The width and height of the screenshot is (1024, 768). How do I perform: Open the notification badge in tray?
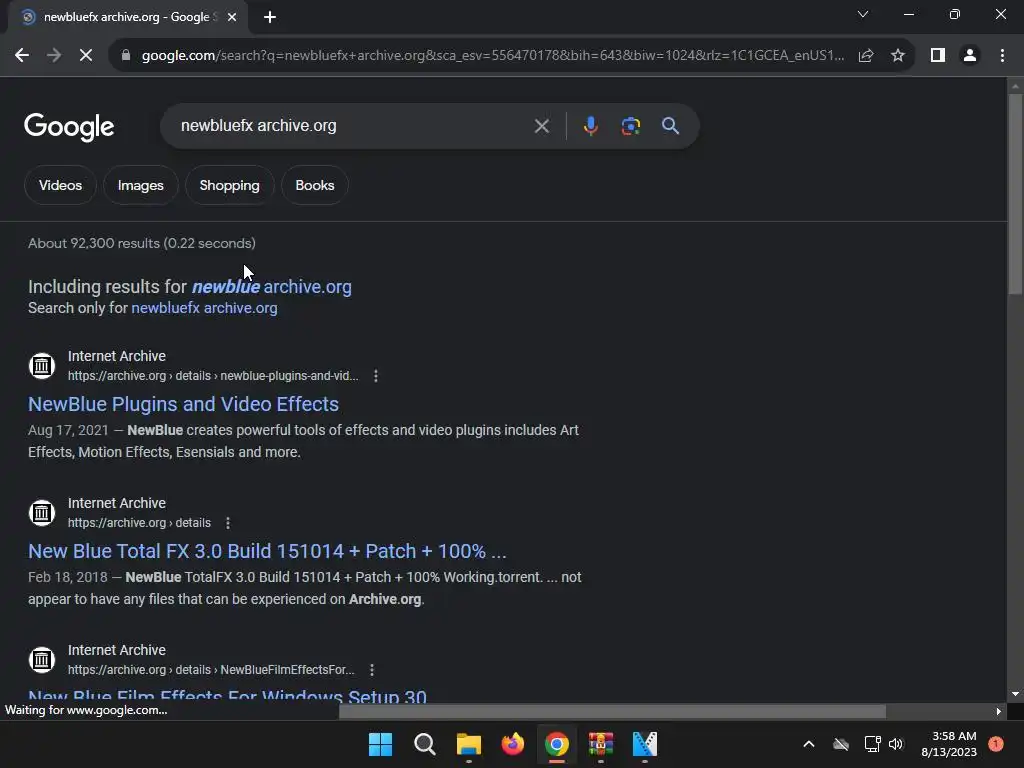point(996,744)
